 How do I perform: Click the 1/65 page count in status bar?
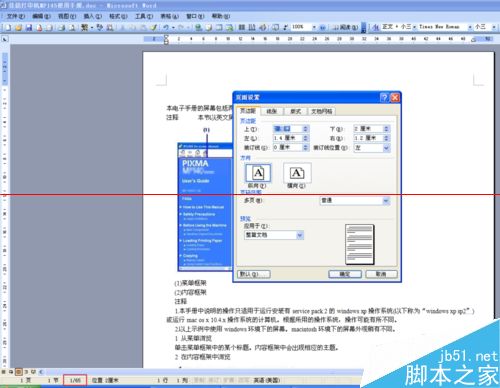tap(75, 380)
